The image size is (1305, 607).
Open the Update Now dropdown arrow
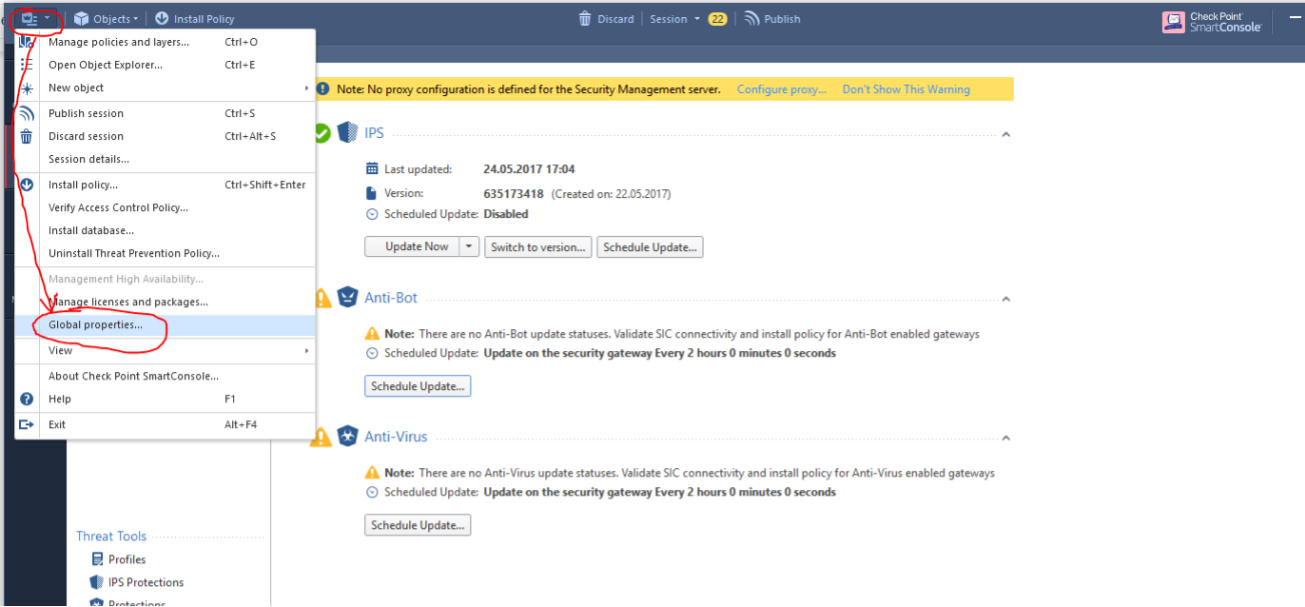469,247
